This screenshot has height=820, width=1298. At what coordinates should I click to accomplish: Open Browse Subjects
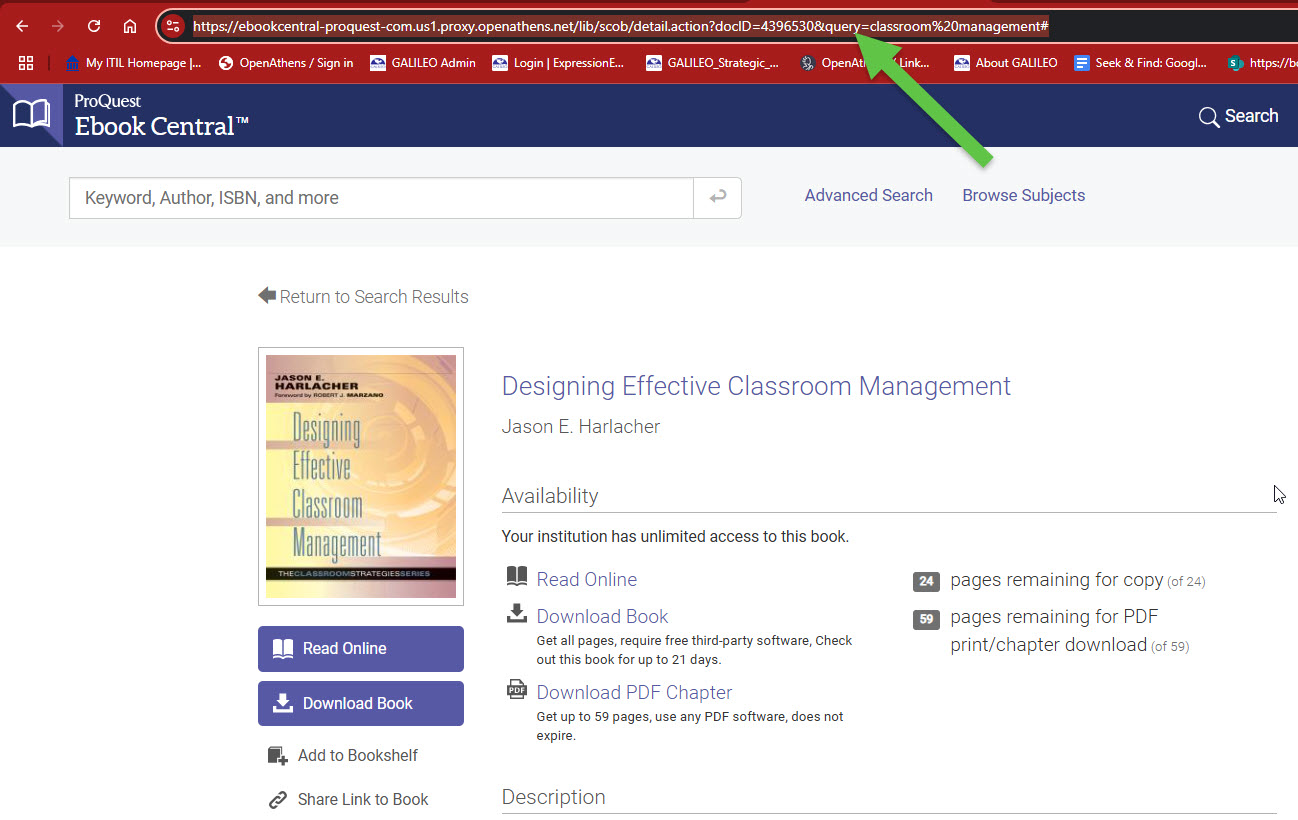1023,195
